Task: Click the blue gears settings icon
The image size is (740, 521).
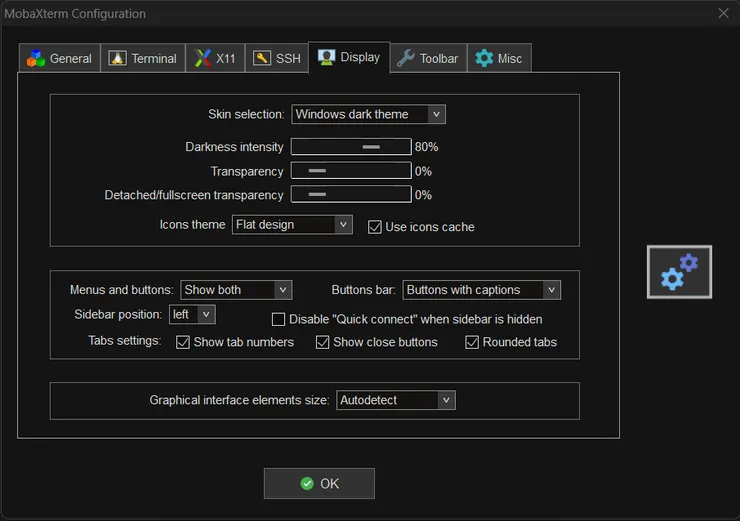Action: [679, 272]
